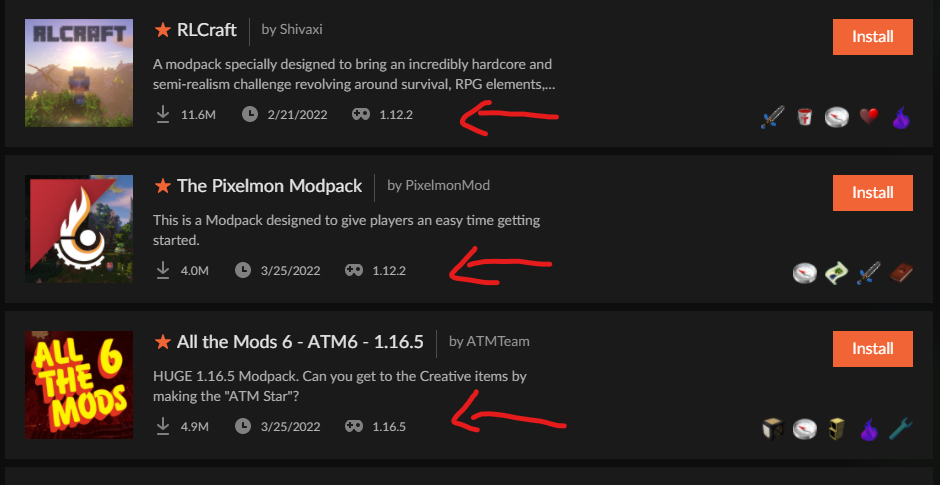Open The Pixelmon Modpack title link
This screenshot has height=485, width=940.
[x=269, y=186]
